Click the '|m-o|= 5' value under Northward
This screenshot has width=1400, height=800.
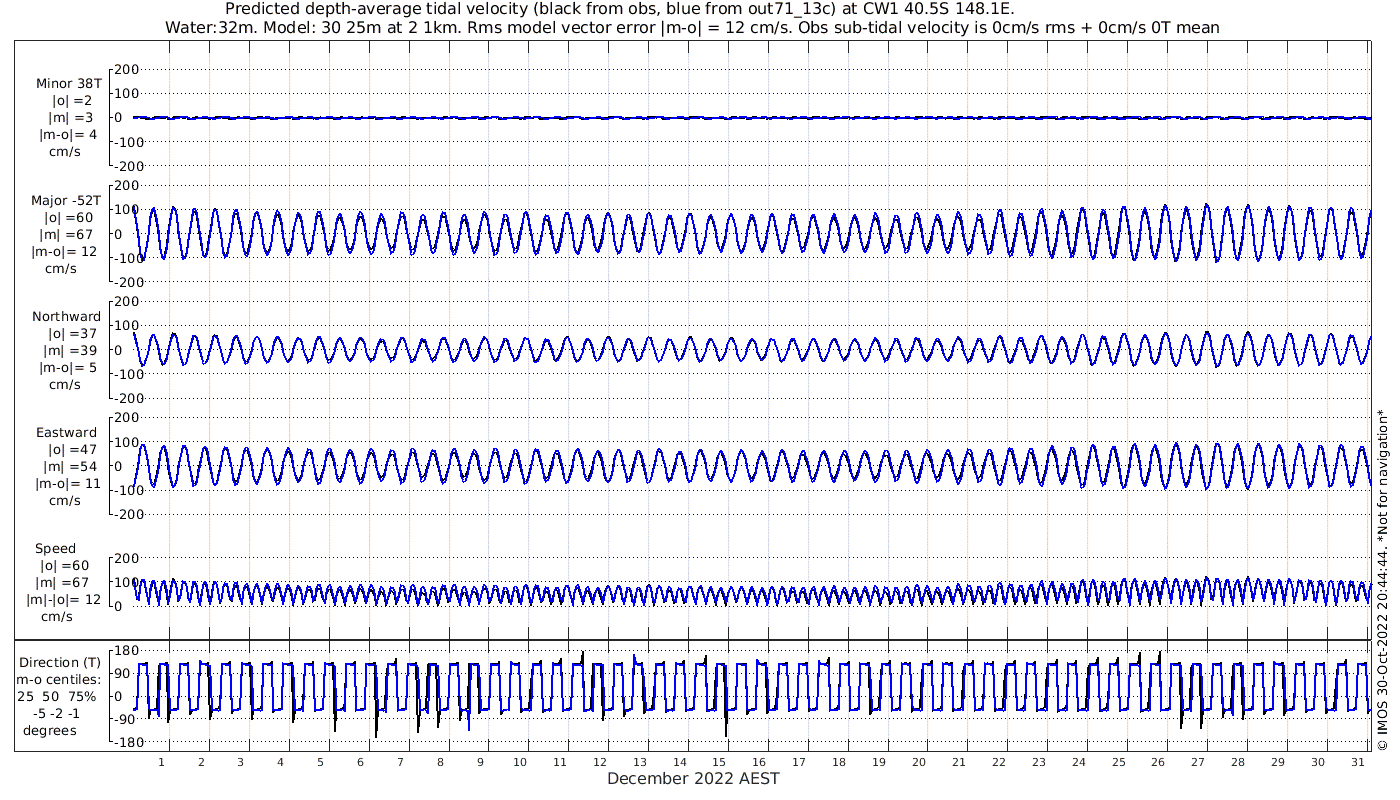[68, 367]
